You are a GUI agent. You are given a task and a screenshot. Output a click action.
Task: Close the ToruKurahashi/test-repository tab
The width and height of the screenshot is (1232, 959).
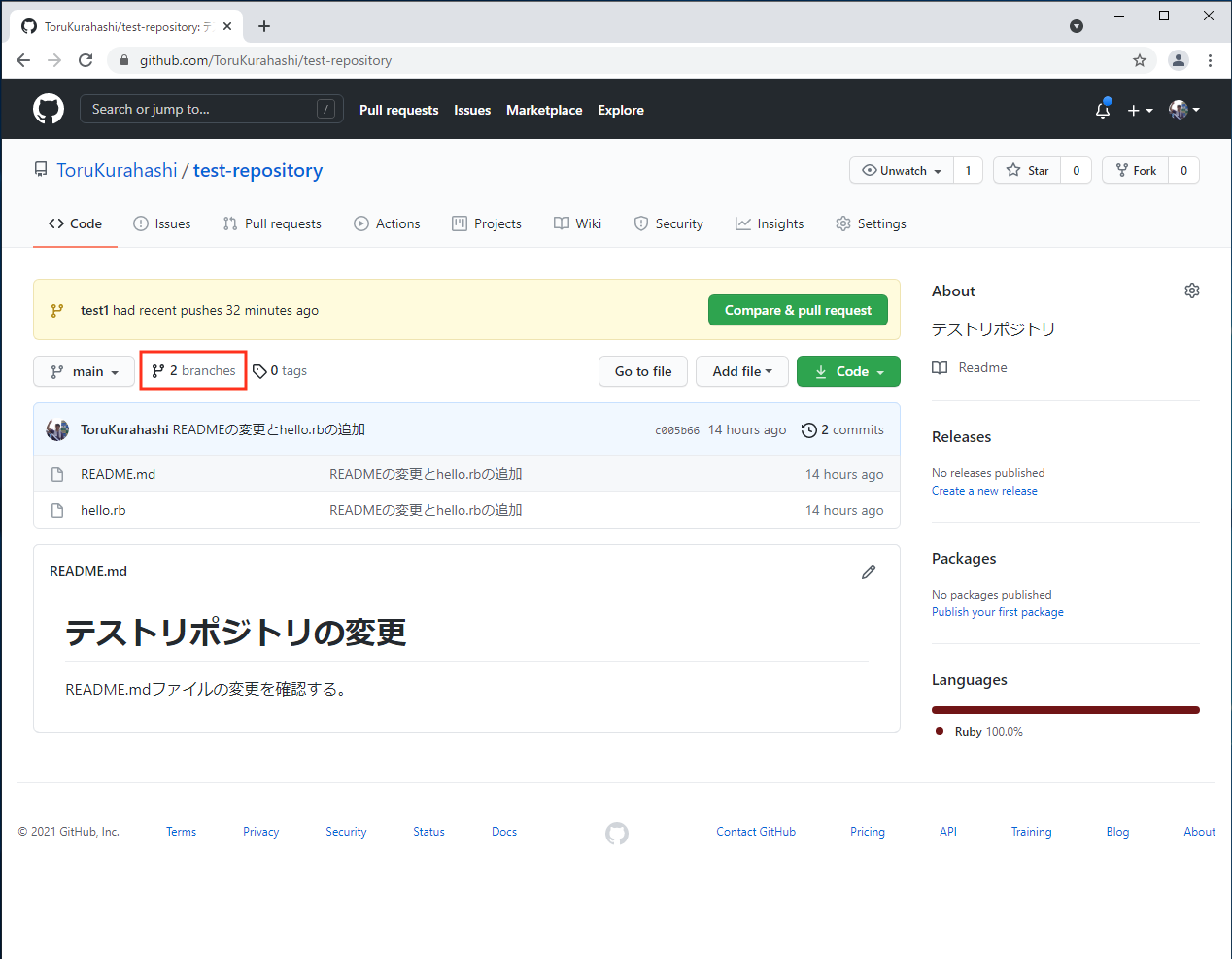(x=227, y=26)
